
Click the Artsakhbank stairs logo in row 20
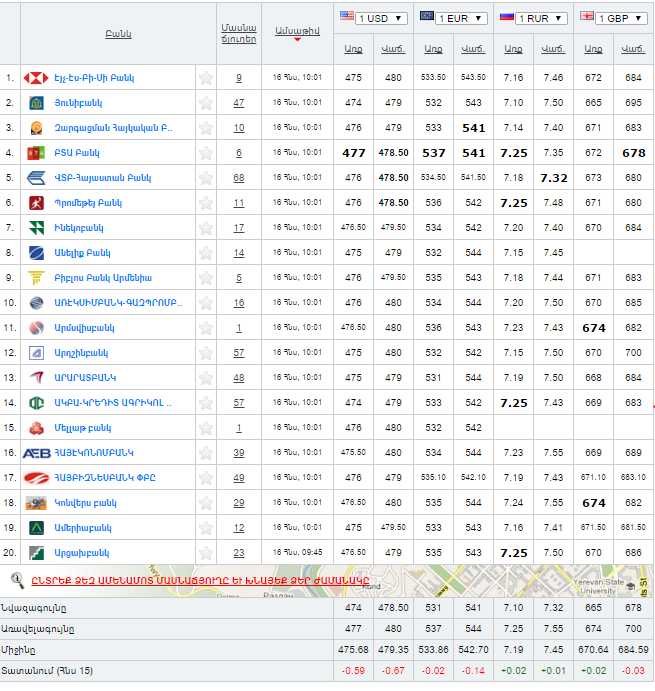click(36, 553)
